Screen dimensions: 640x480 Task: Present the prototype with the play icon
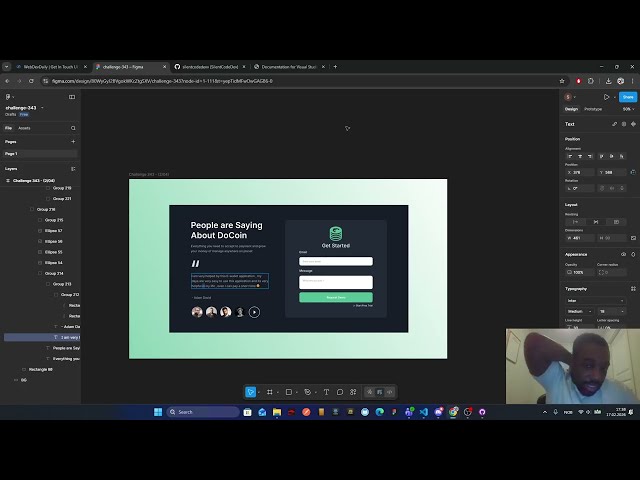point(606,97)
